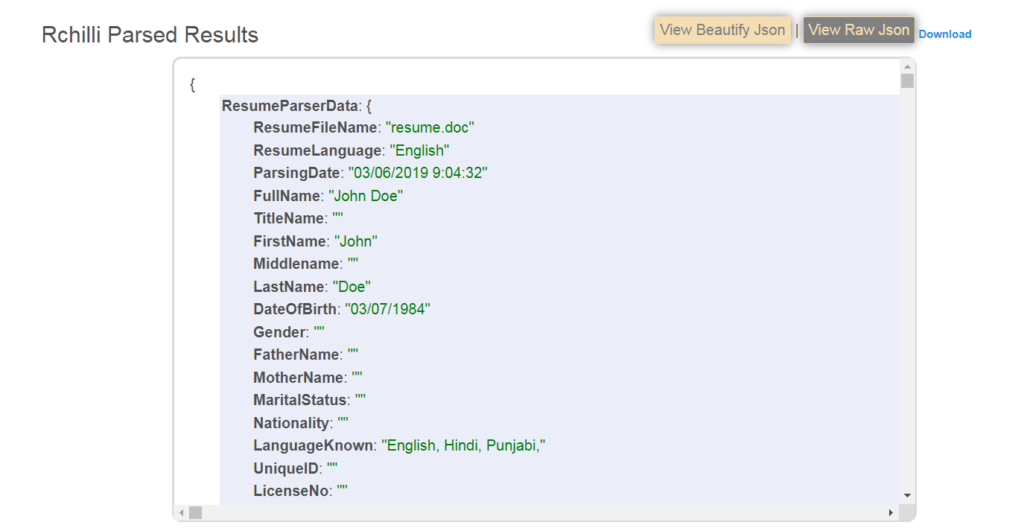
Task: Select the FatherName key
Action: [297, 355]
